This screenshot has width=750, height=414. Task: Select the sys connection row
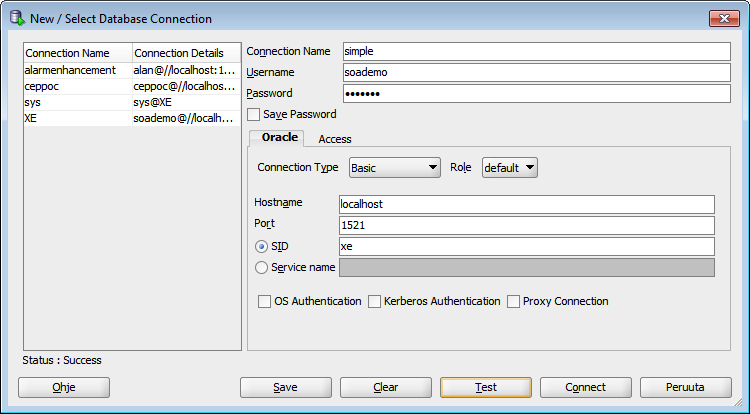pyautogui.click(x=132, y=102)
